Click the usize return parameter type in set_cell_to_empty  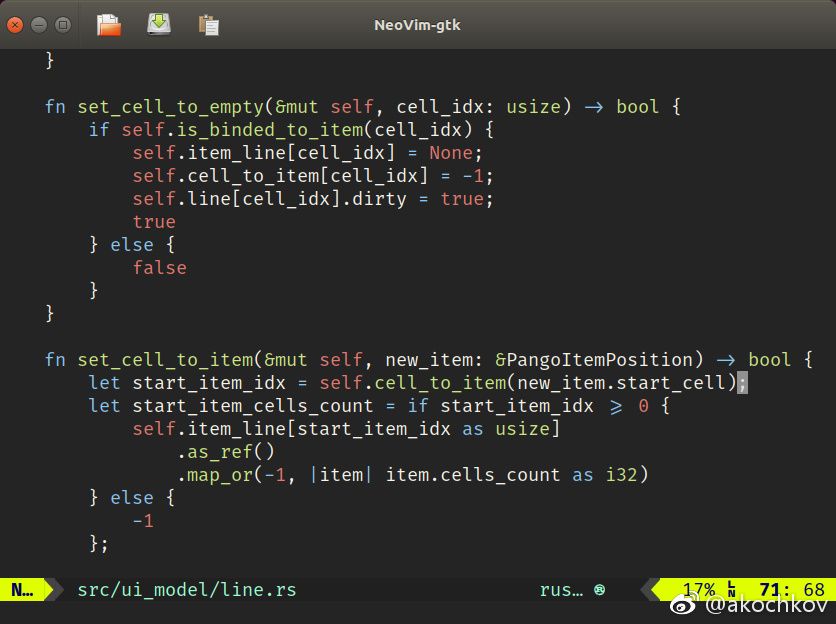[x=533, y=107]
